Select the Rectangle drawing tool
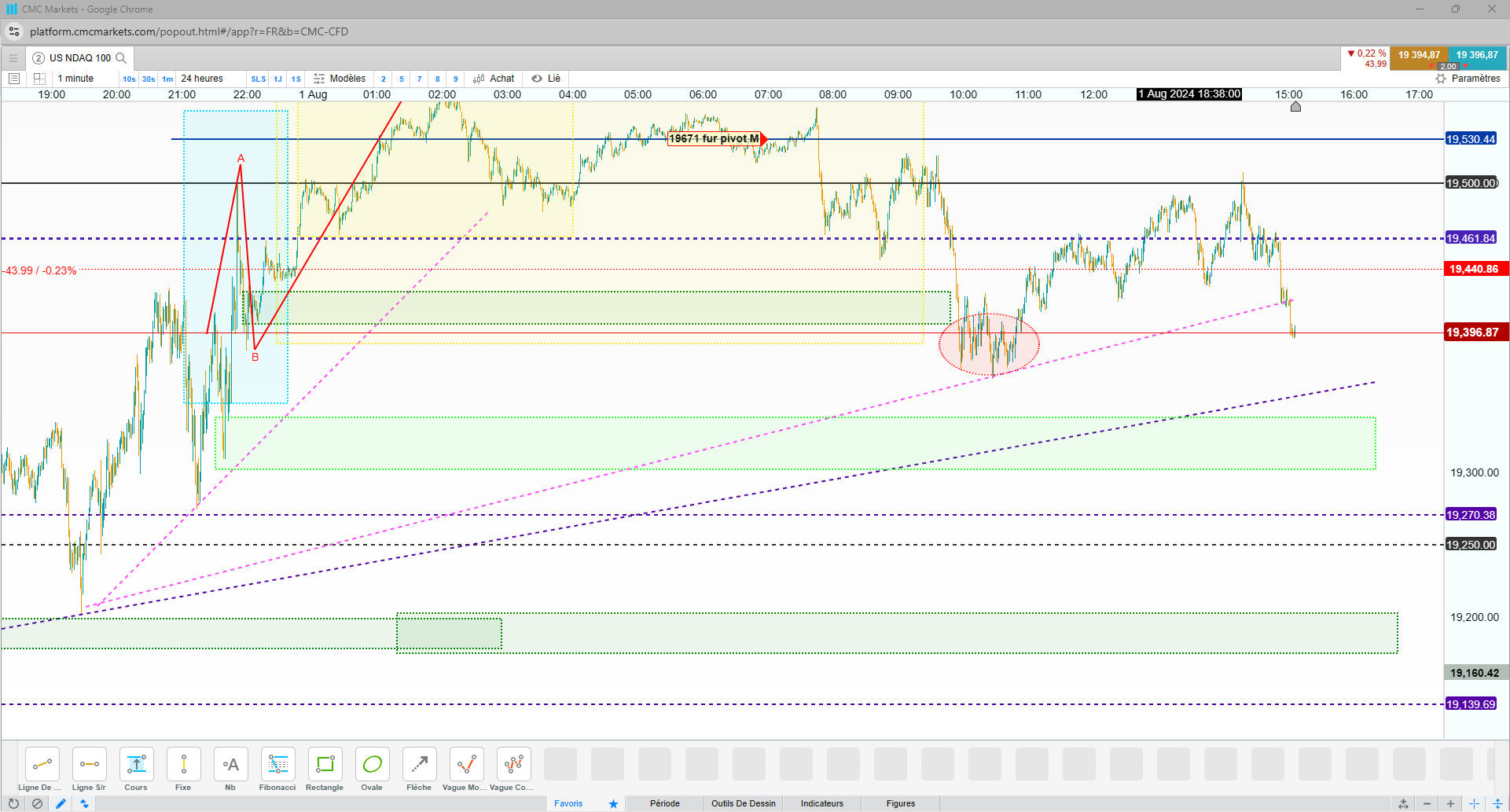Image resolution: width=1510 pixels, height=812 pixels. (x=325, y=770)
